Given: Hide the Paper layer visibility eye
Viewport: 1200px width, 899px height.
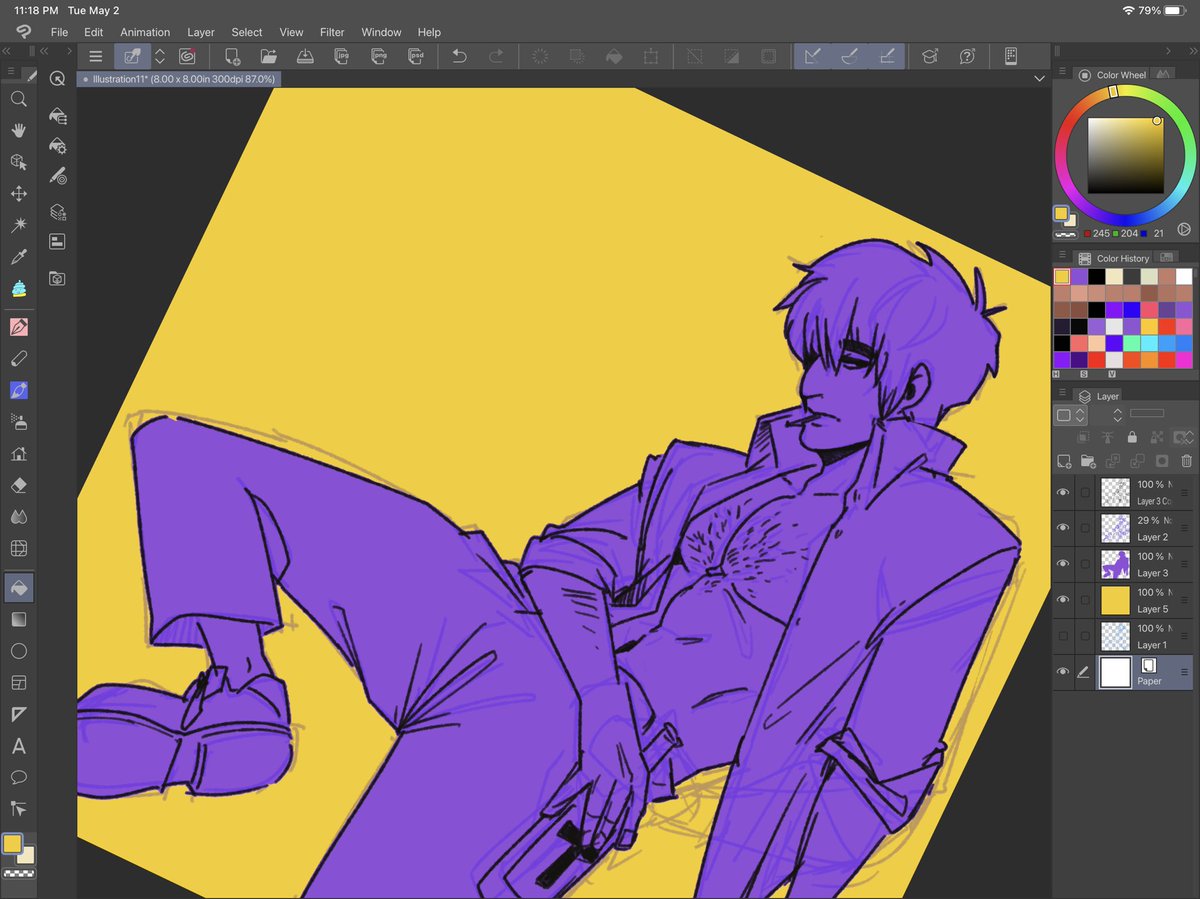Looking at the screenshot, I should coord(1063,672).
